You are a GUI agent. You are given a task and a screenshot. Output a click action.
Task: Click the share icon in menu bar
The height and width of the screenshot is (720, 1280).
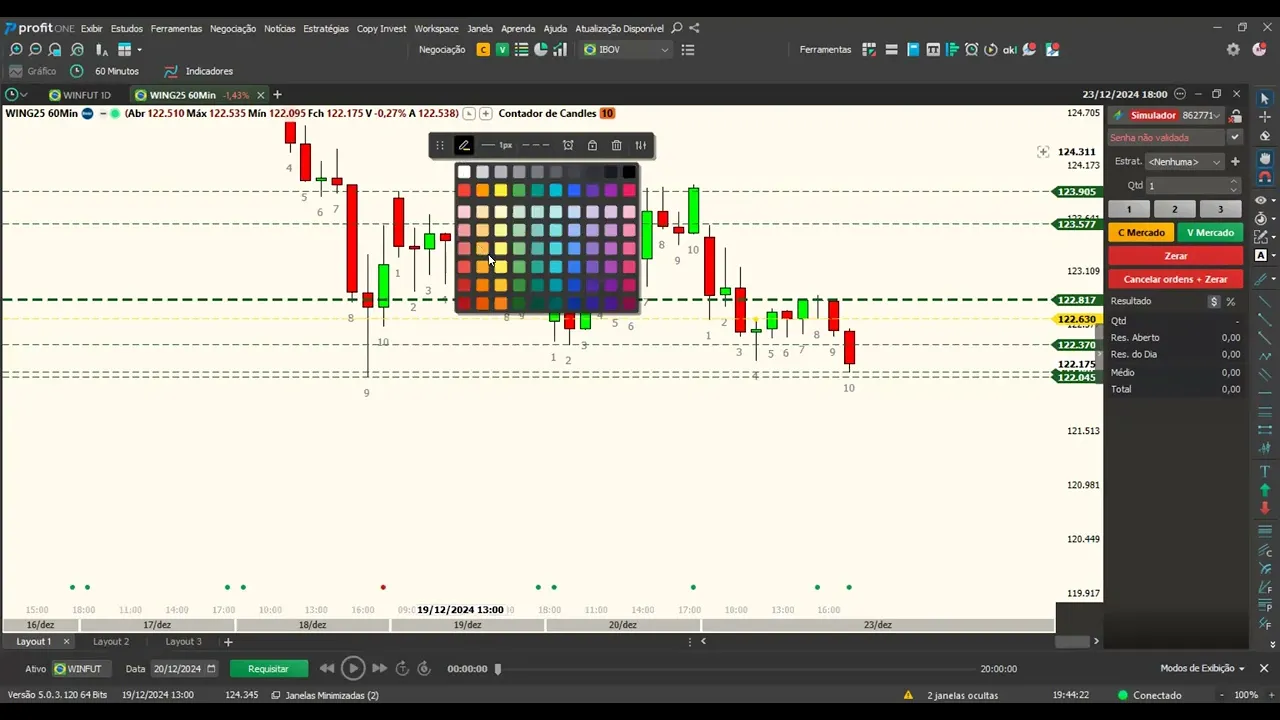click(695, 28)
